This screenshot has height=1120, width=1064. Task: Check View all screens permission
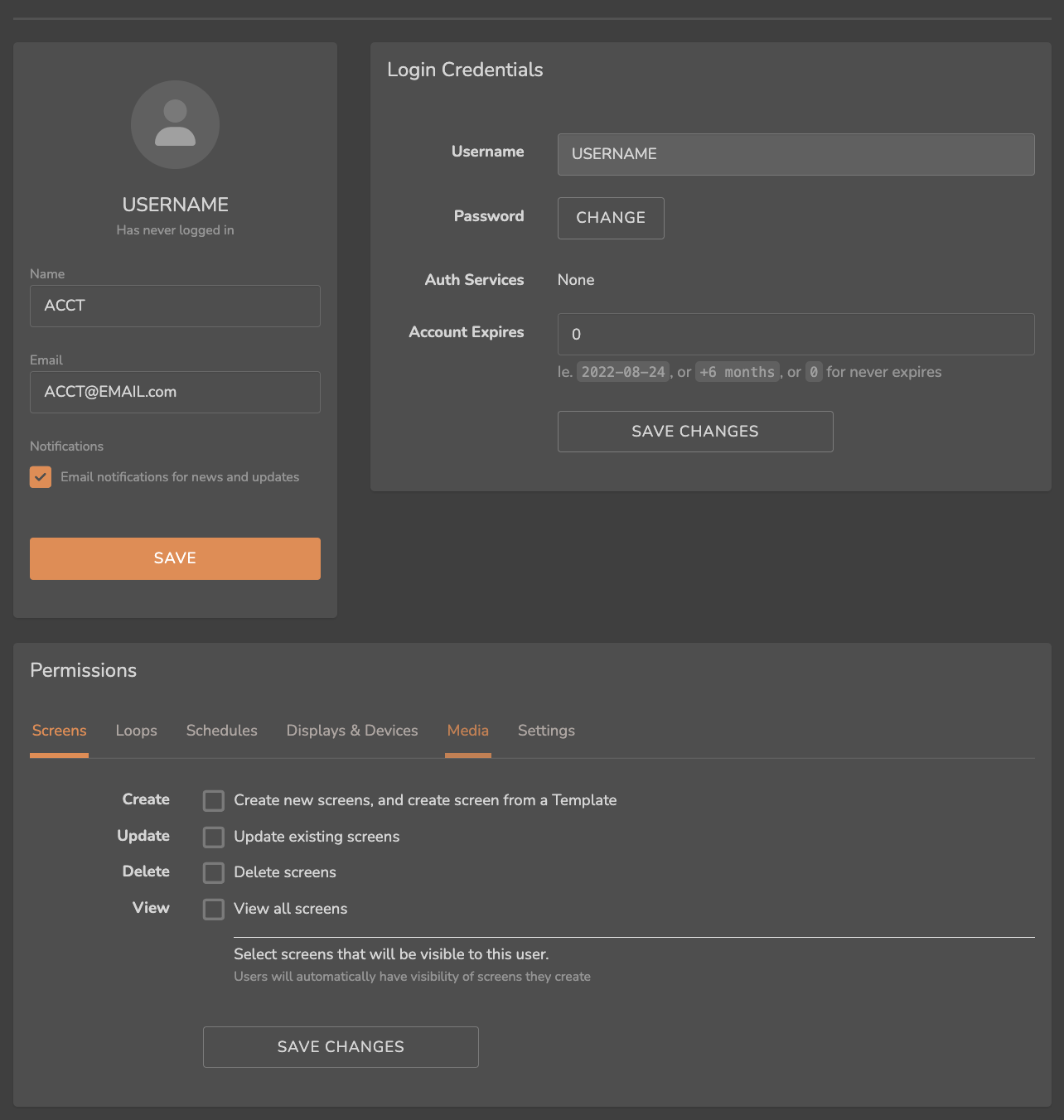tap(213, 909)
